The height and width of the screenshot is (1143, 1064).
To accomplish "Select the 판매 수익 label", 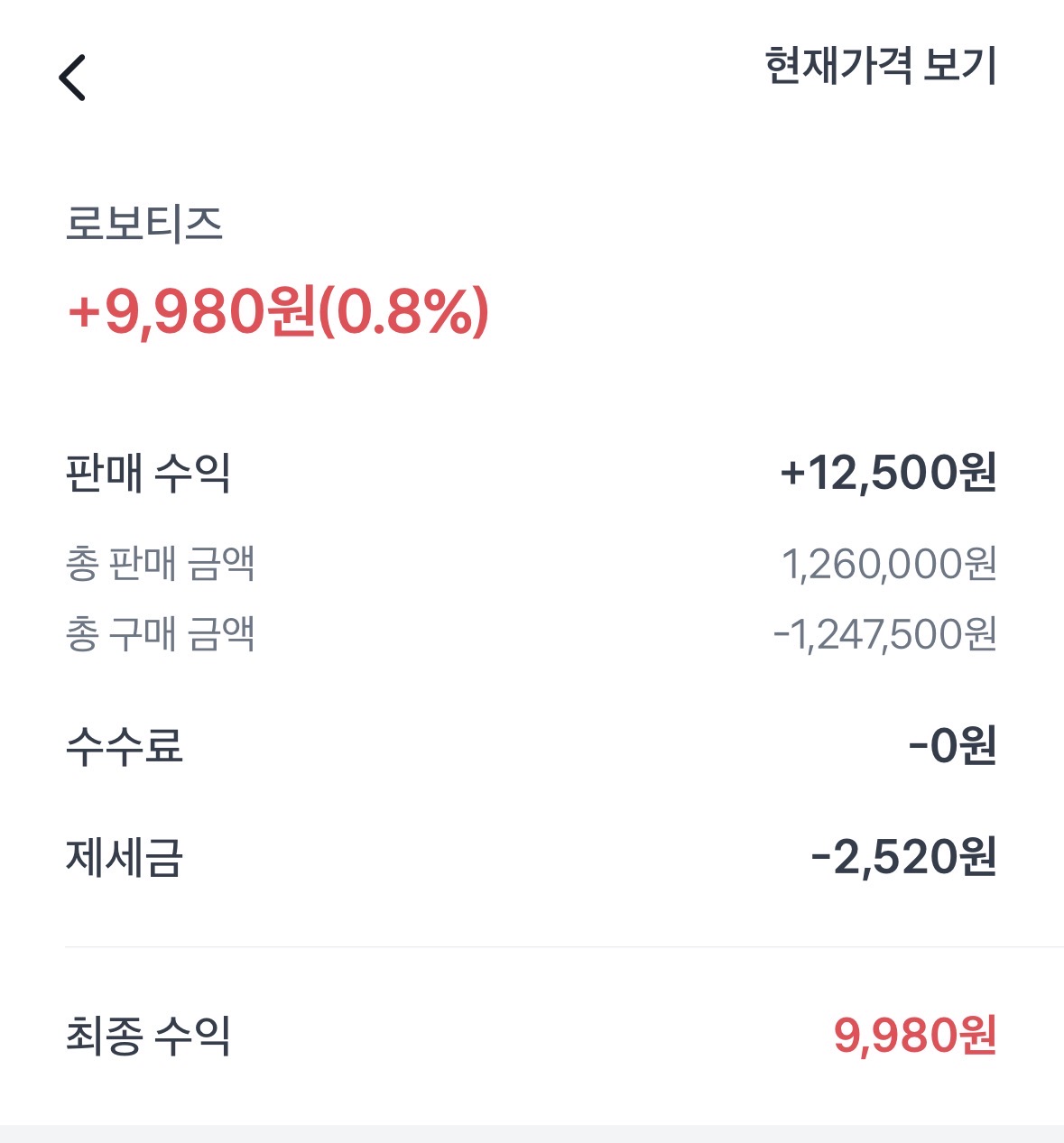I will 148,472.
